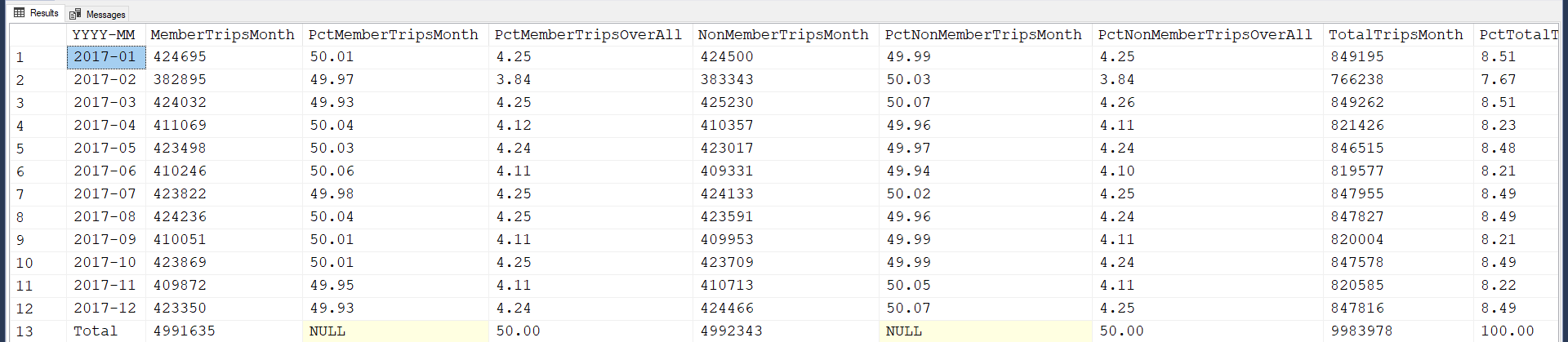Select the Total cell in the last row
This screenshot has height=342, width=1568.
tap(96, 331)
